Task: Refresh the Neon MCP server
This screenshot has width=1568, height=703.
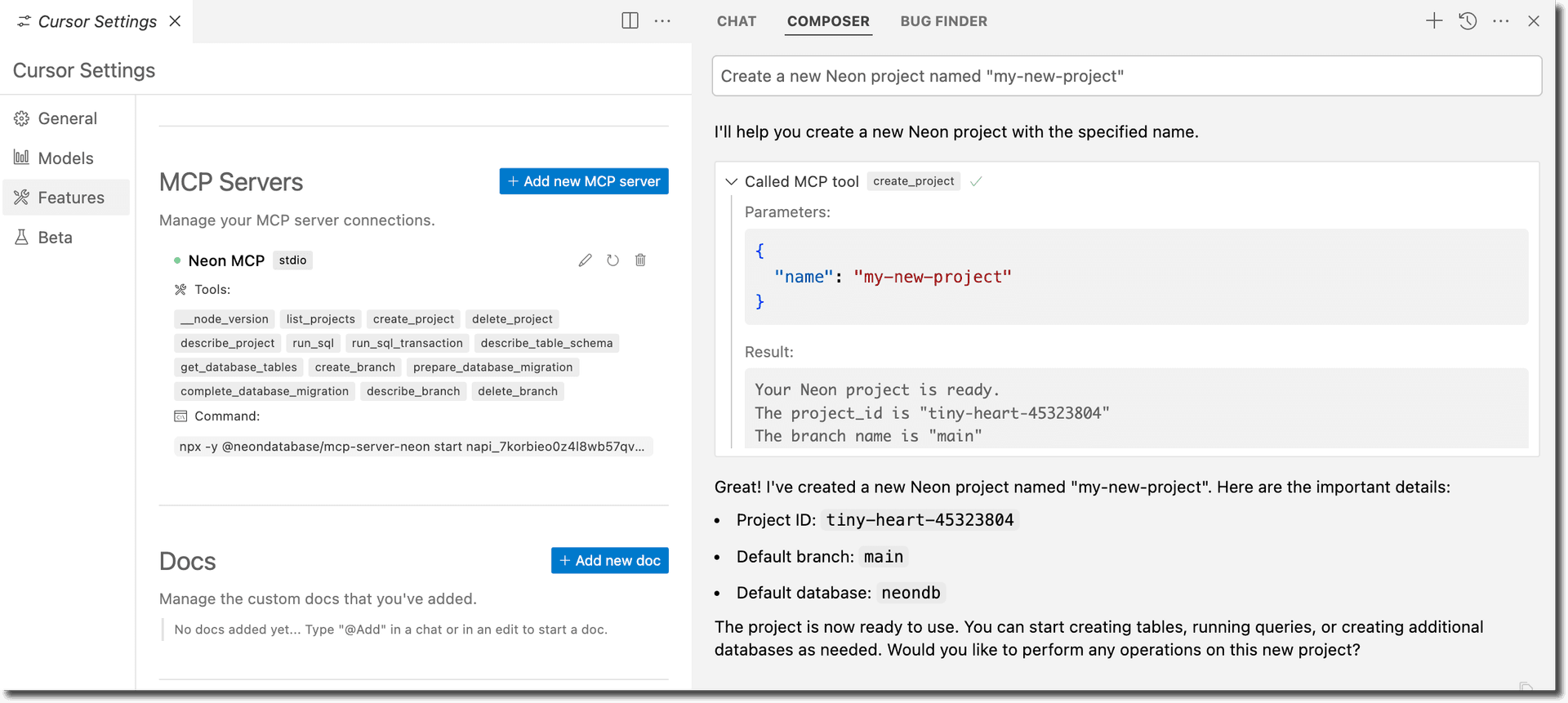Action: point(612,260)
